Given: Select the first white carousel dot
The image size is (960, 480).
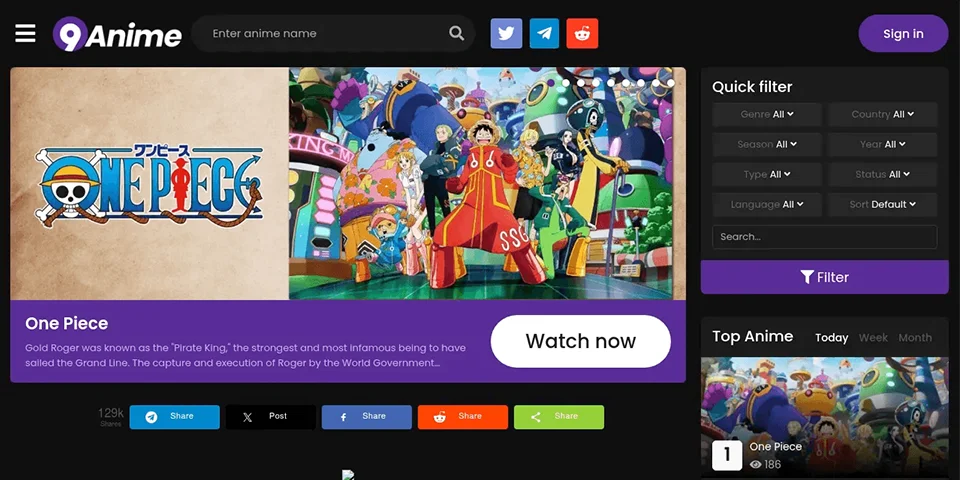Looking at the screenshot, I should click(x=566, y=83).
